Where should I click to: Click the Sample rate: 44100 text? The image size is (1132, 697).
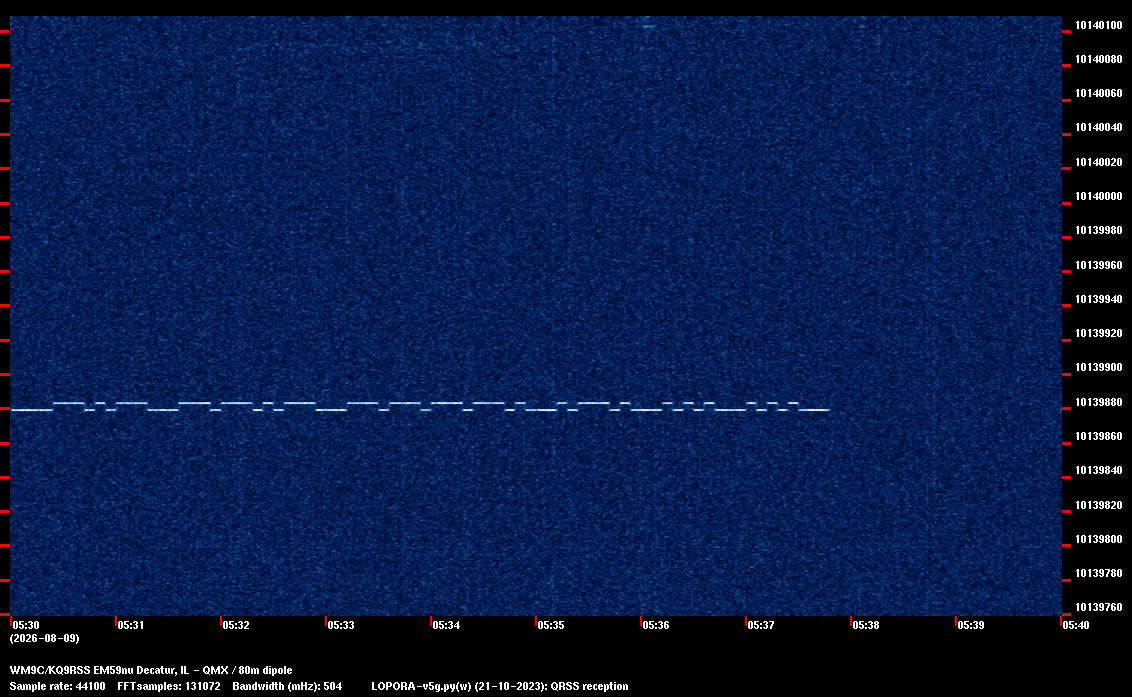57,686
